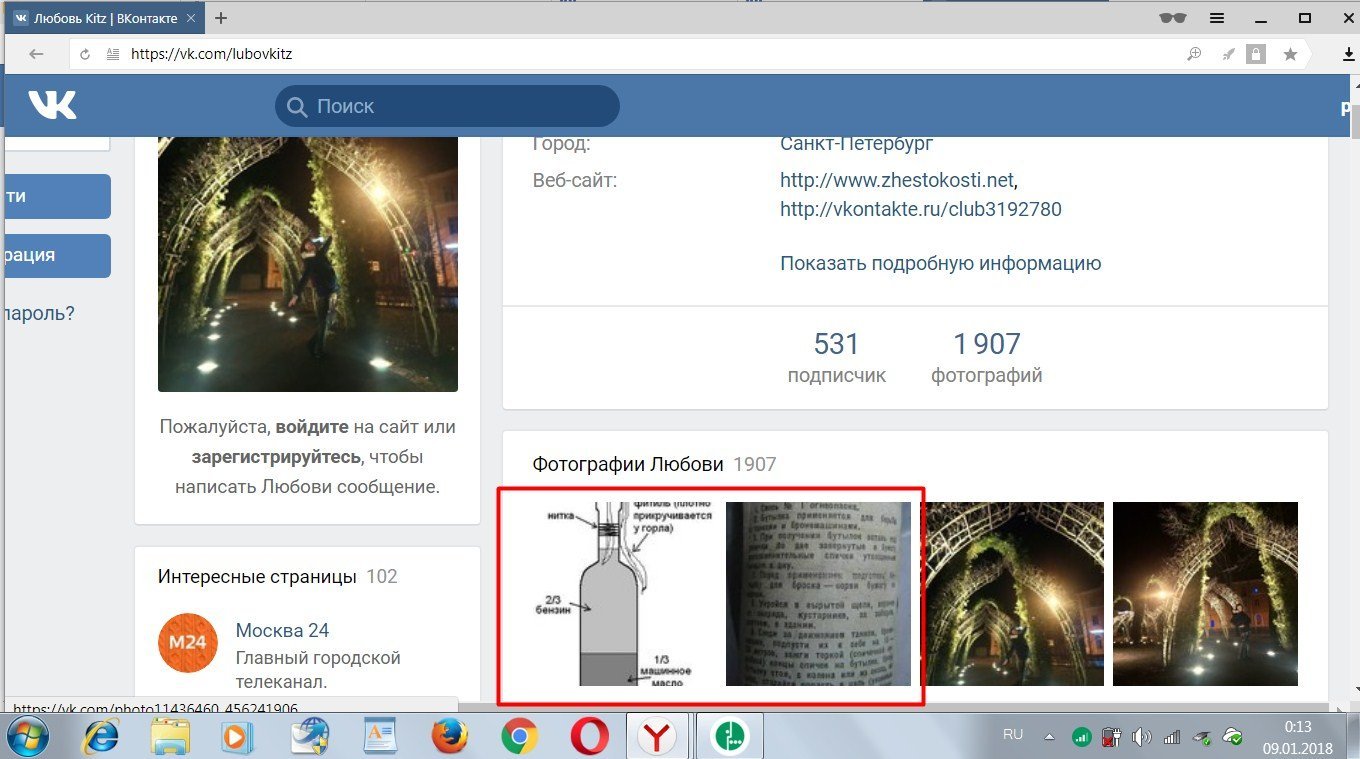Screen dimensions: 1360x759
Task: Switch to the Любовь Kitz | ВКонтакте tab
Action: [x=103, y=18]
